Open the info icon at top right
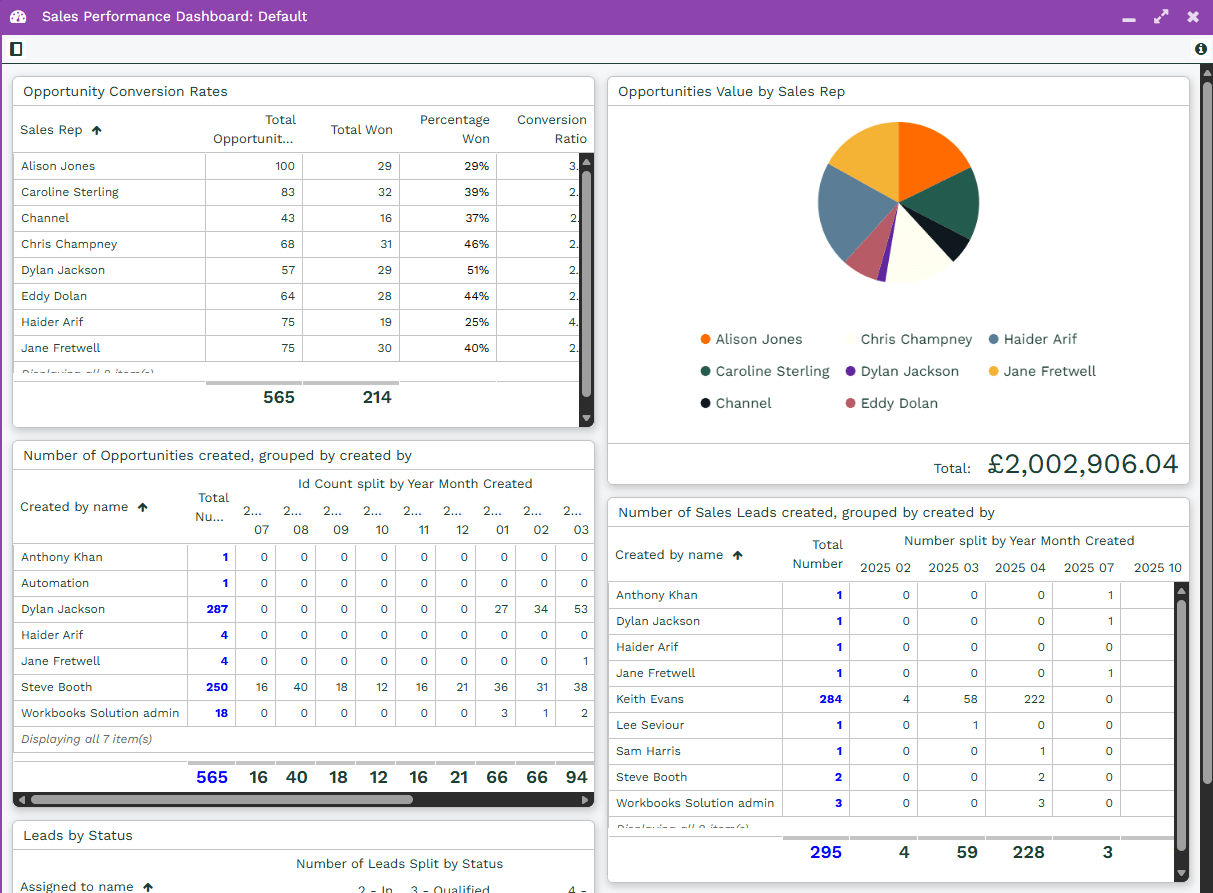 click(x=1200, y=49)
